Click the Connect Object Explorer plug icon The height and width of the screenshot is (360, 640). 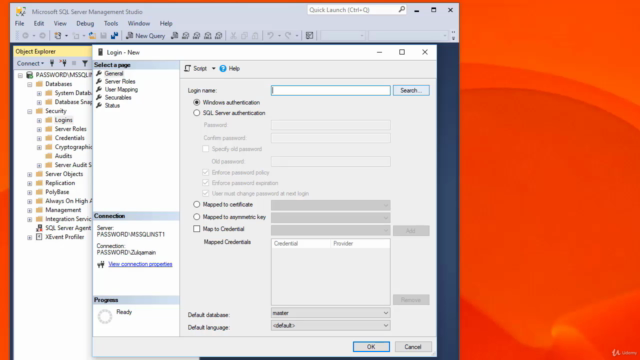[x=52, y=63]
